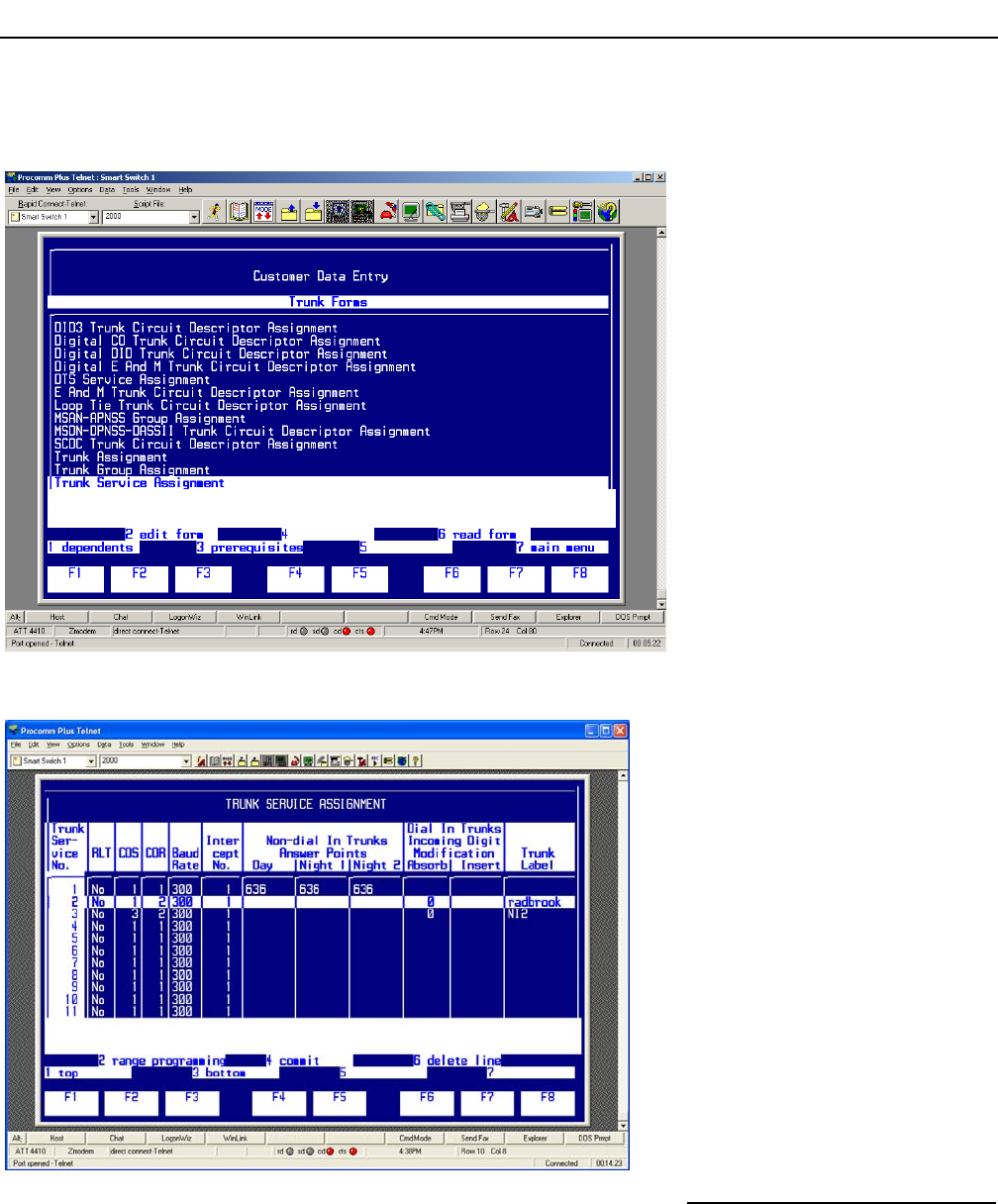Click the red telephone icon in Smart Switch 1 window
Viewport: 998px width, 1204px height.
click(388, 214)
